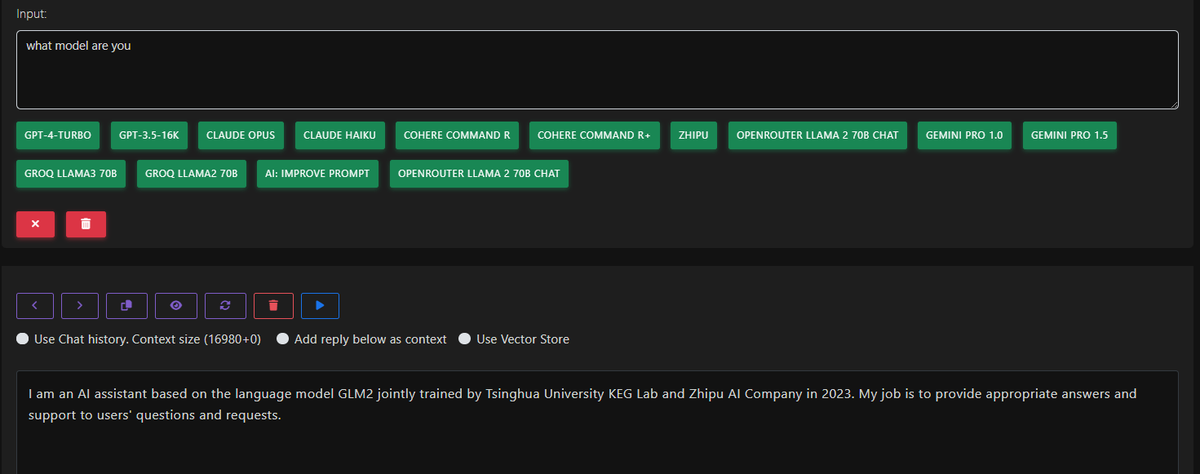Copy the reply using the copy icon
1200x474 pixels.
pos(128,304)
